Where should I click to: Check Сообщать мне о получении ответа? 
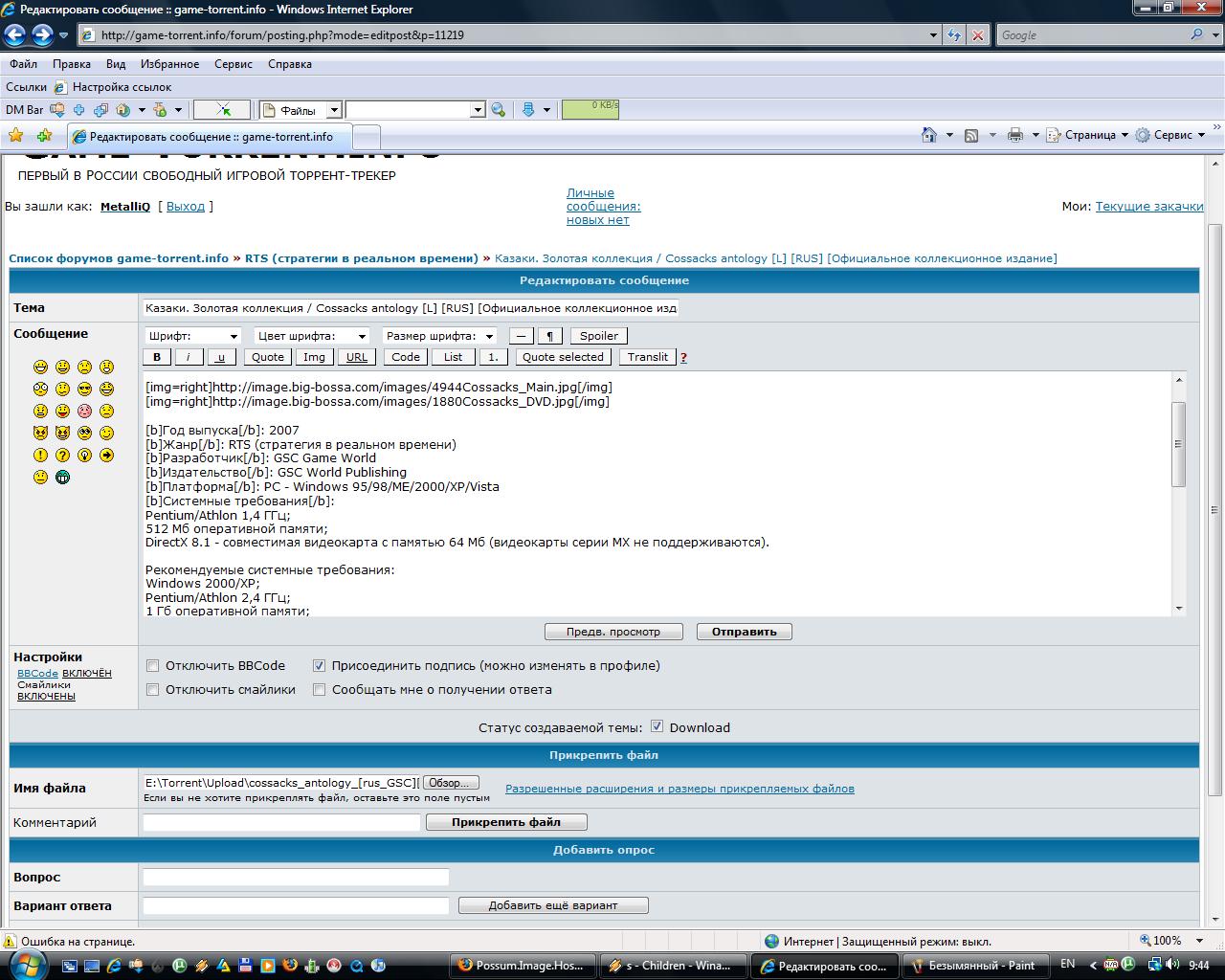320,689
